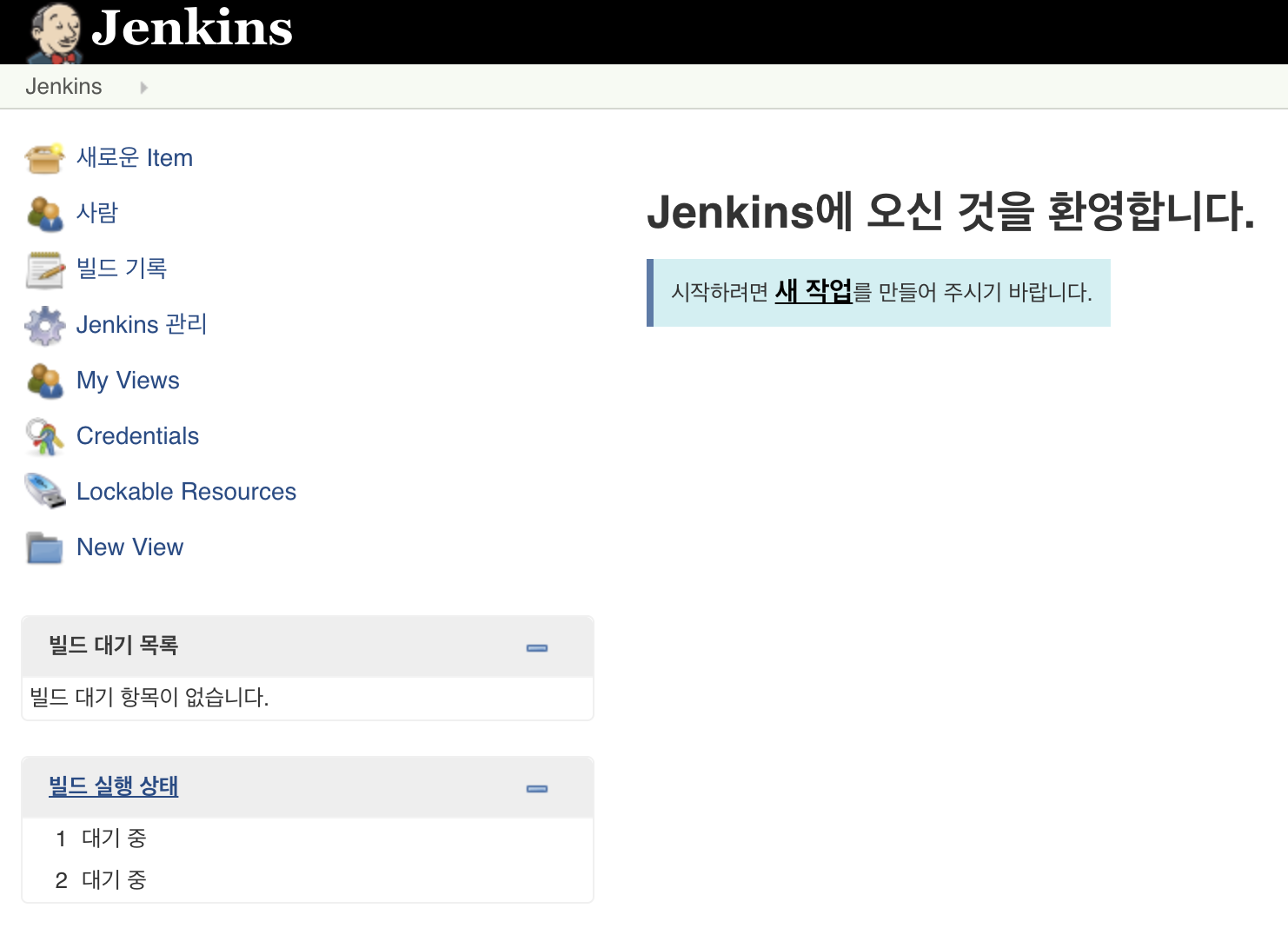
Task: Collapse the 빌드 대기 목록 panel
Action: (537, 647)
